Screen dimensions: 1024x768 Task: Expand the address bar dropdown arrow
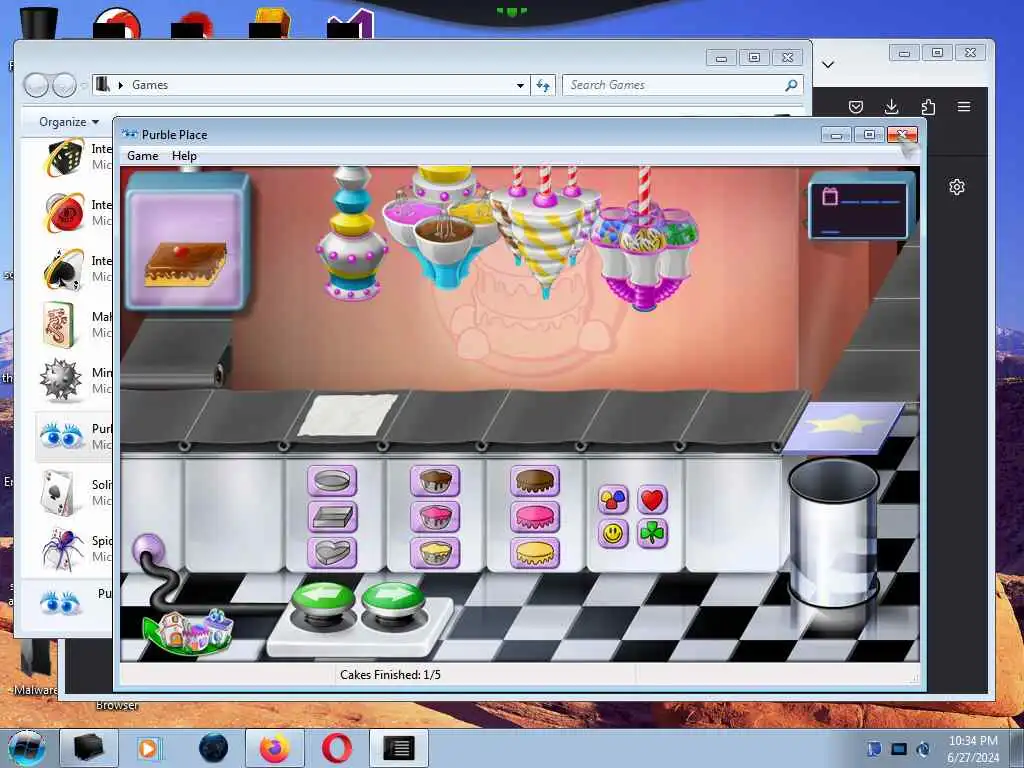[x=520, y=86]
